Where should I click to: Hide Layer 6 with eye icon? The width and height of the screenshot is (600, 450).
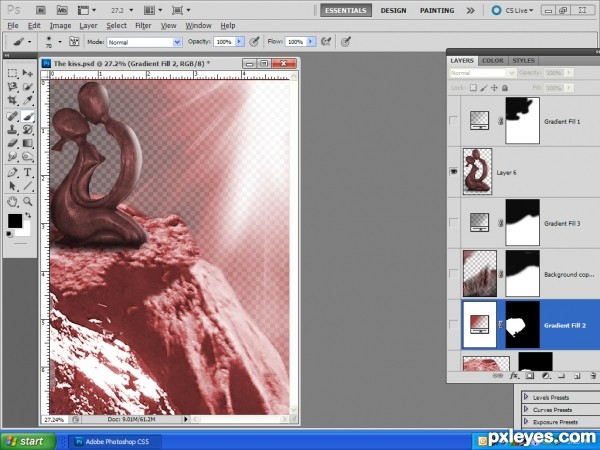pos(453,172)
